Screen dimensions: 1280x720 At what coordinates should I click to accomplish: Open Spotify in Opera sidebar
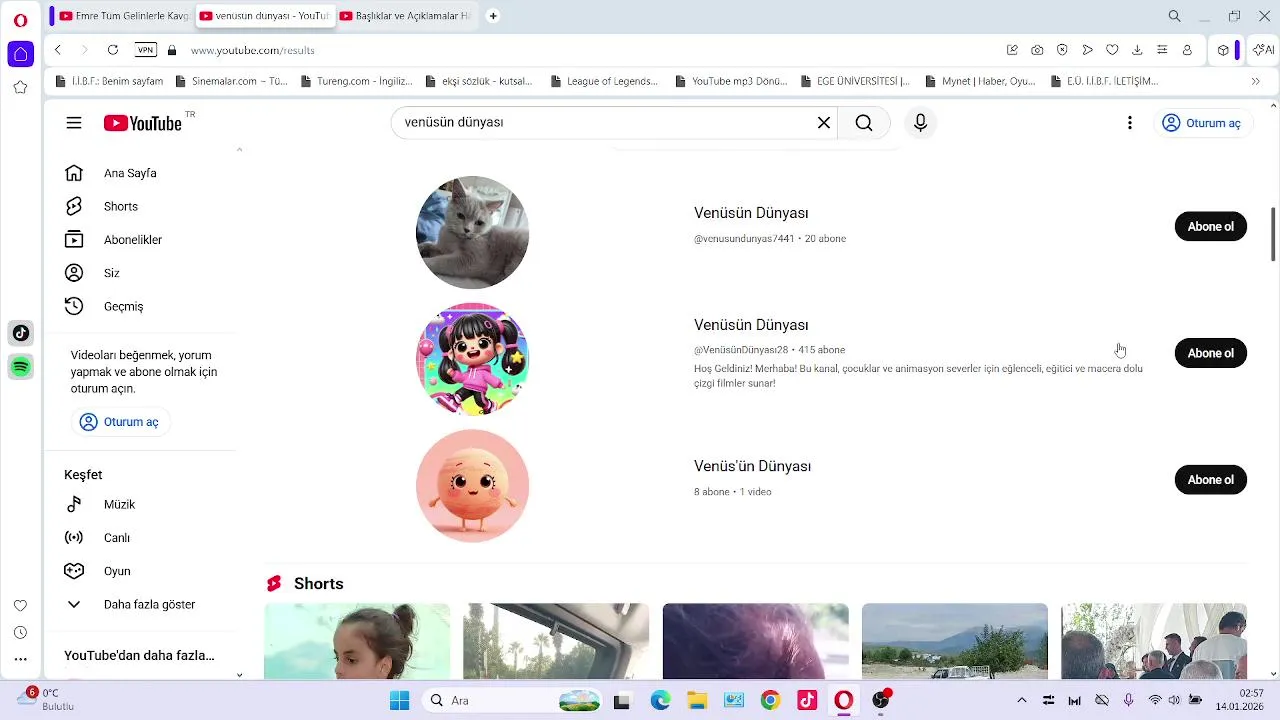pyautogui.click(x=20, y=367)
